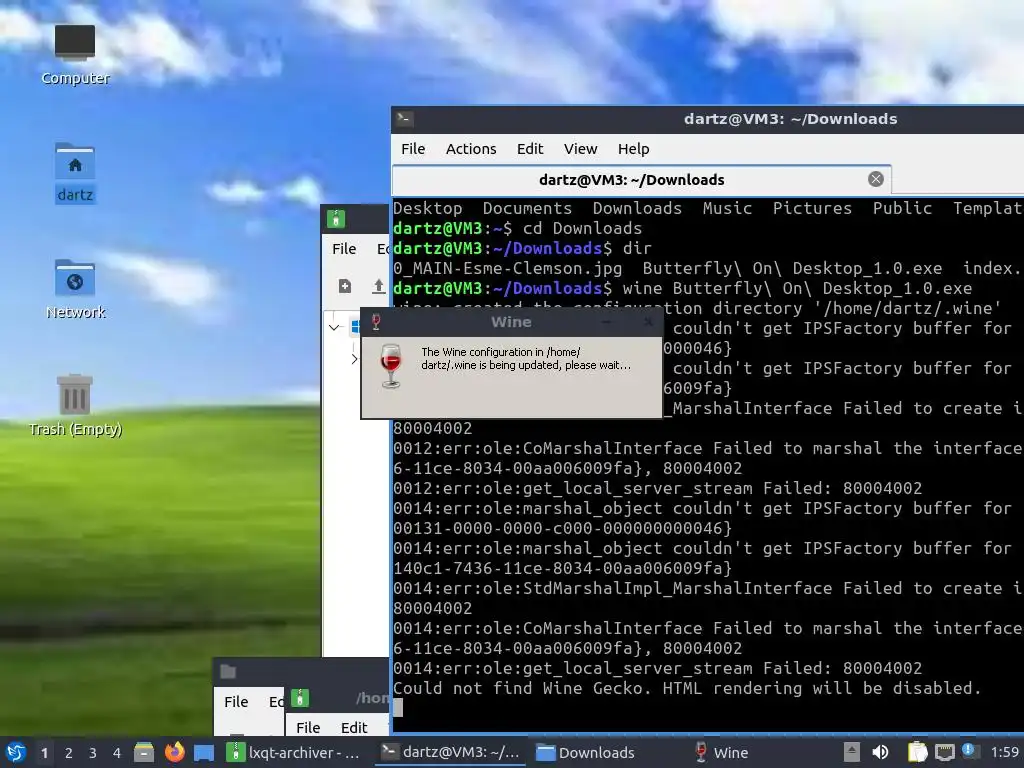Image resolution: width=1024 pixels, height=768 pixels.
Task: Switch to the lxqt-archiver taskbar entry
Action: tap(295, 752)
